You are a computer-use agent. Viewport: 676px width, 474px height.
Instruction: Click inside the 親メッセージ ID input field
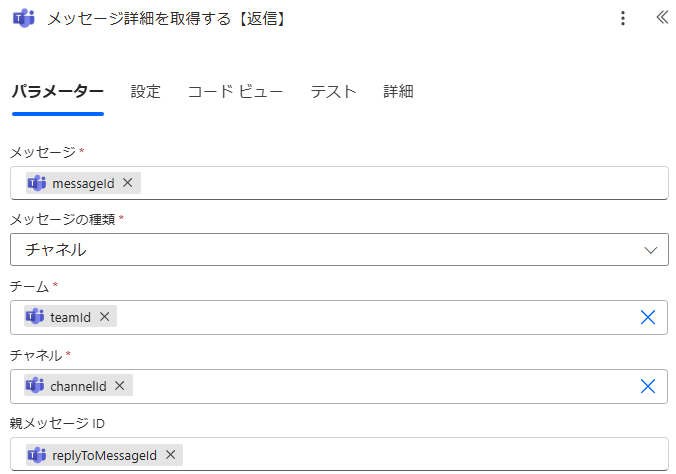[x=420, y=455]
